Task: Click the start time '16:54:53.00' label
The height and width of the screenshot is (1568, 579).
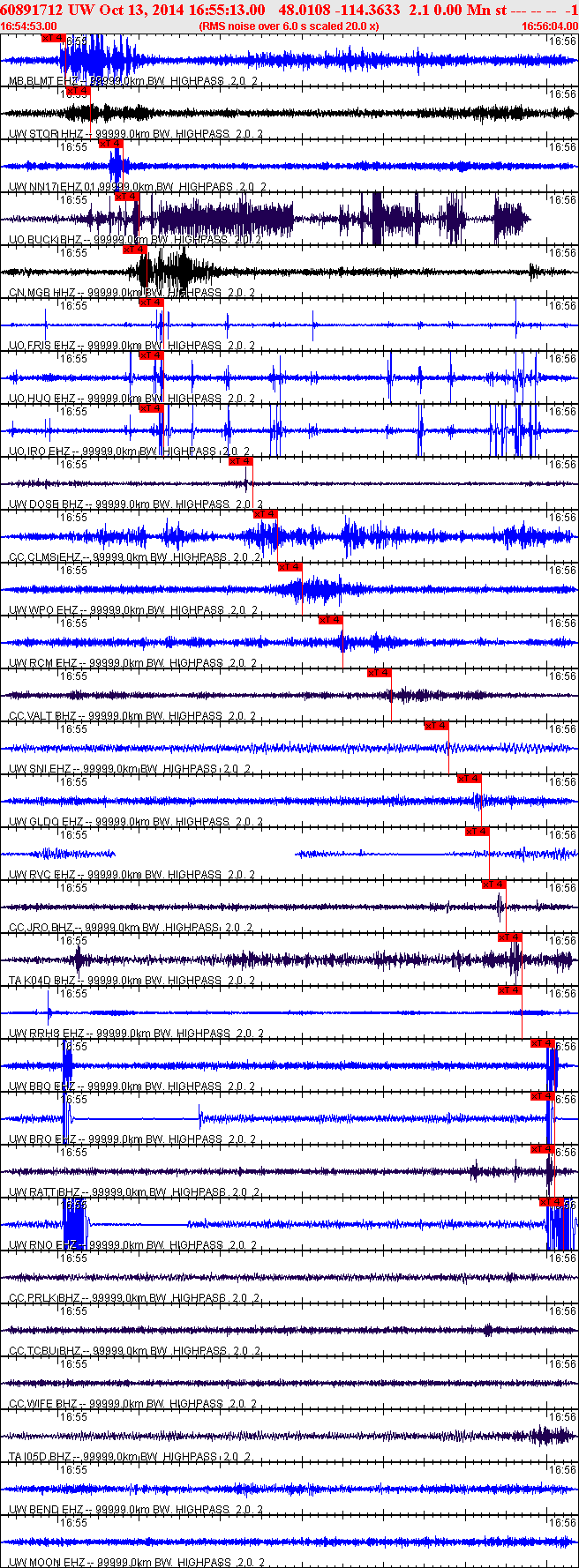Action: point(29,26)
